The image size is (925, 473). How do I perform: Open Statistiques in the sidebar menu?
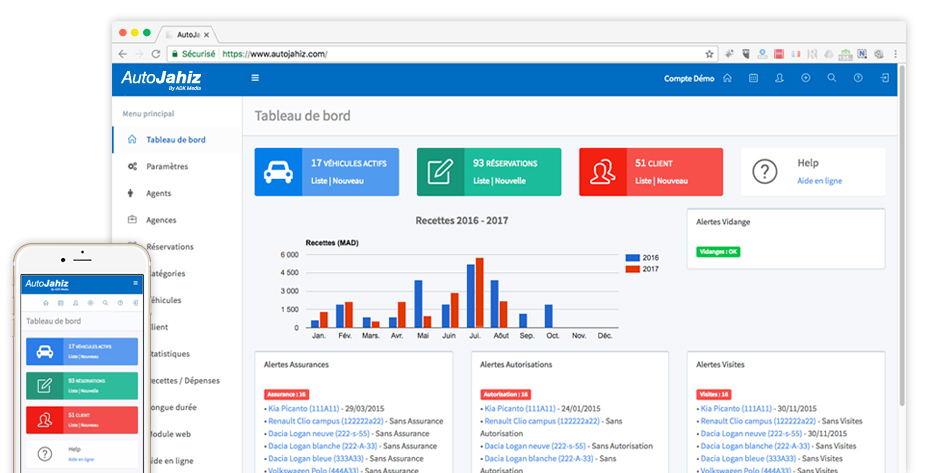coord(170,353)
